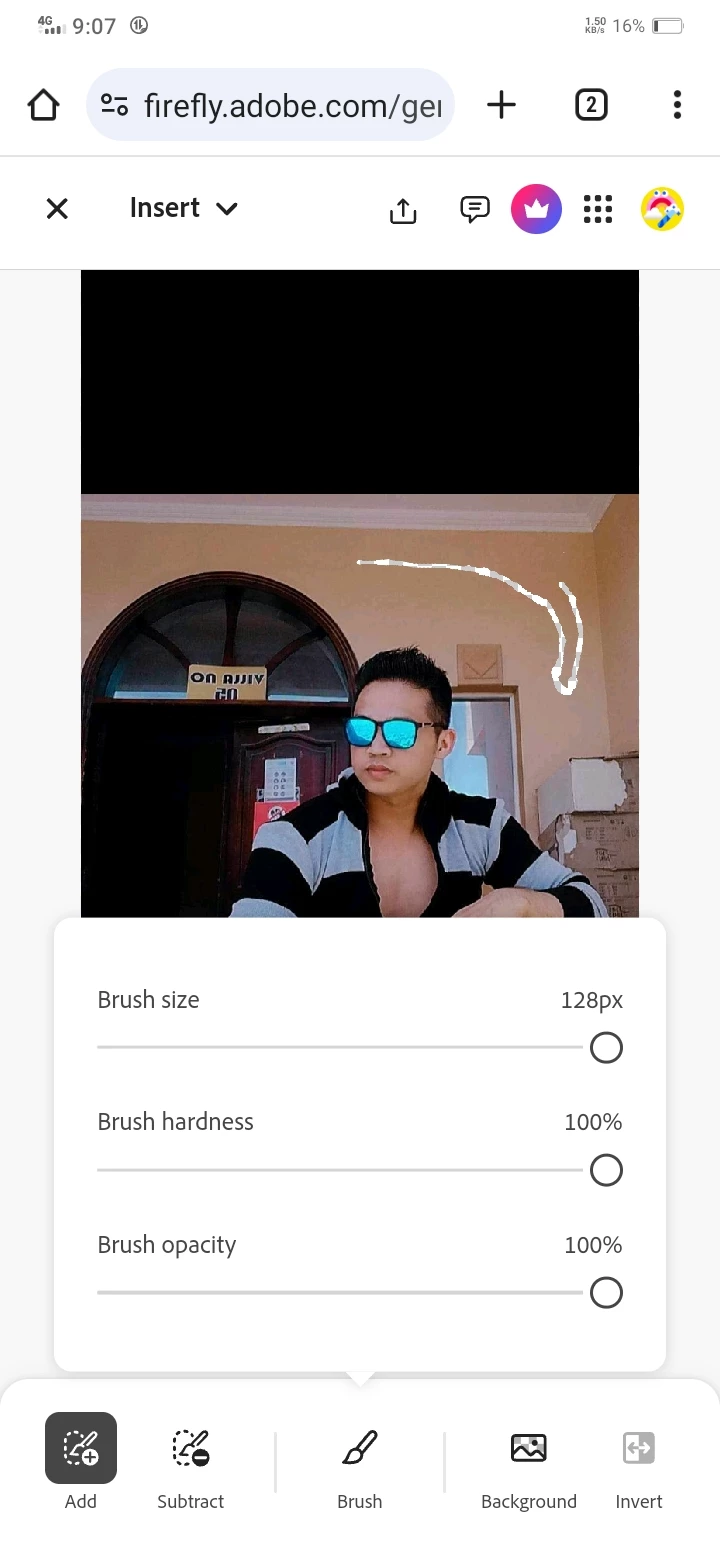This screenshot has width=720, height=1544.
Task: Click the Brush size slider handle
Action: coord(606,1048)
